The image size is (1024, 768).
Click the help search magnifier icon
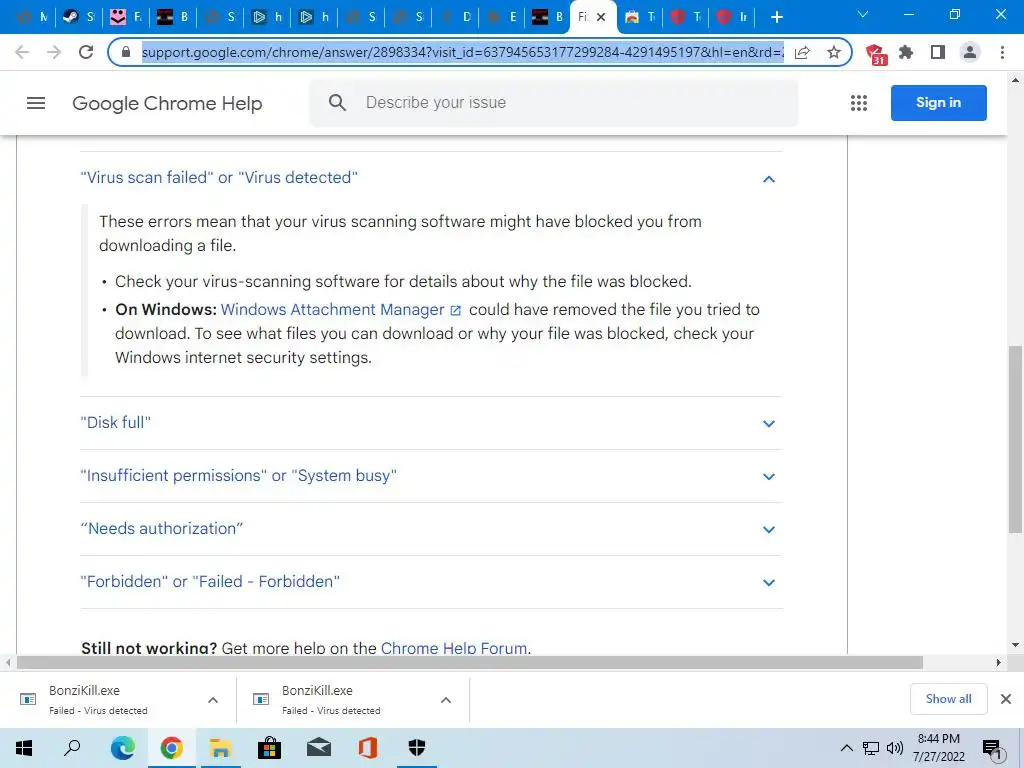point(337,103)
